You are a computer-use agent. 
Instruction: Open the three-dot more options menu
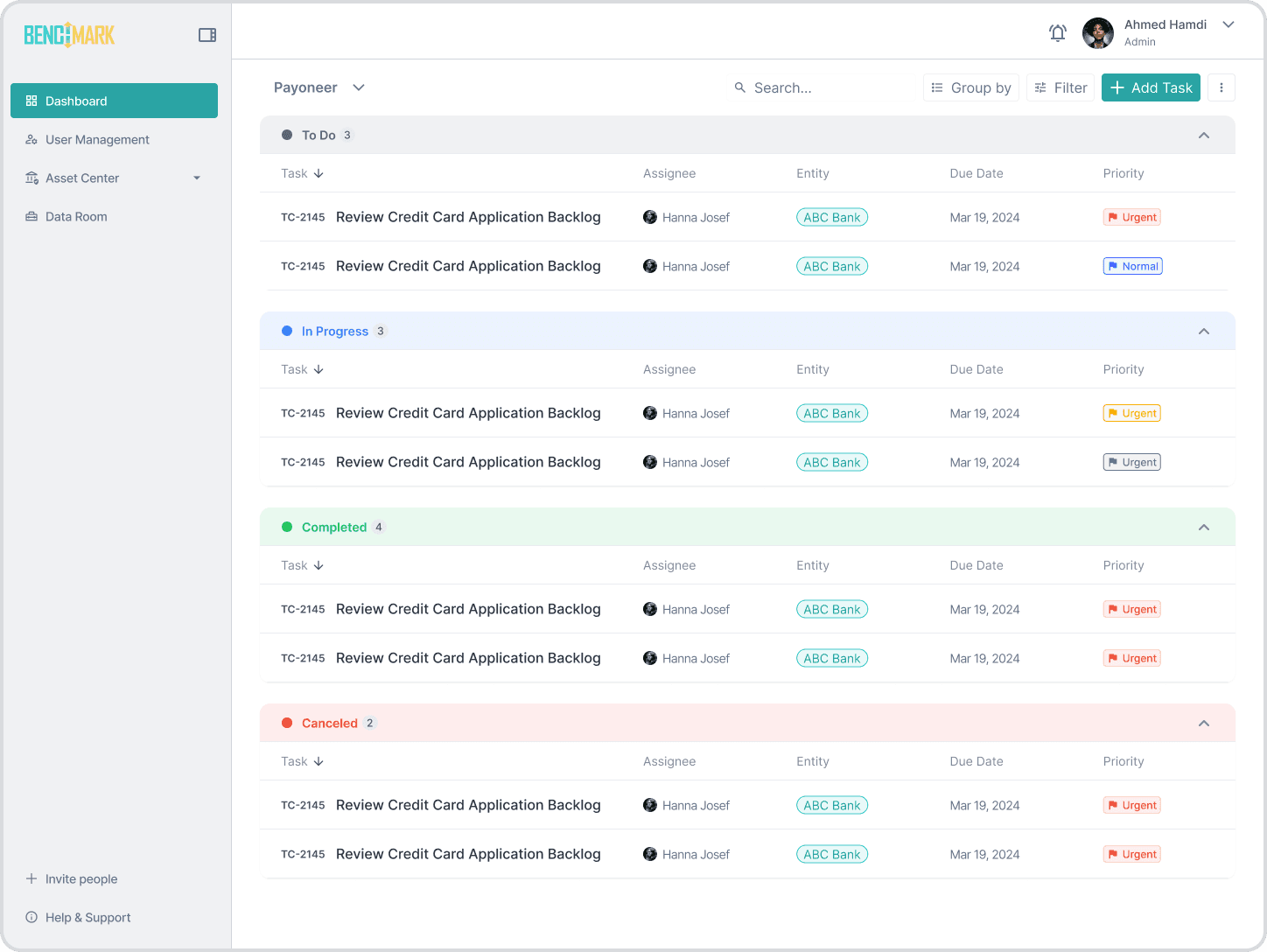point(1221,87)
